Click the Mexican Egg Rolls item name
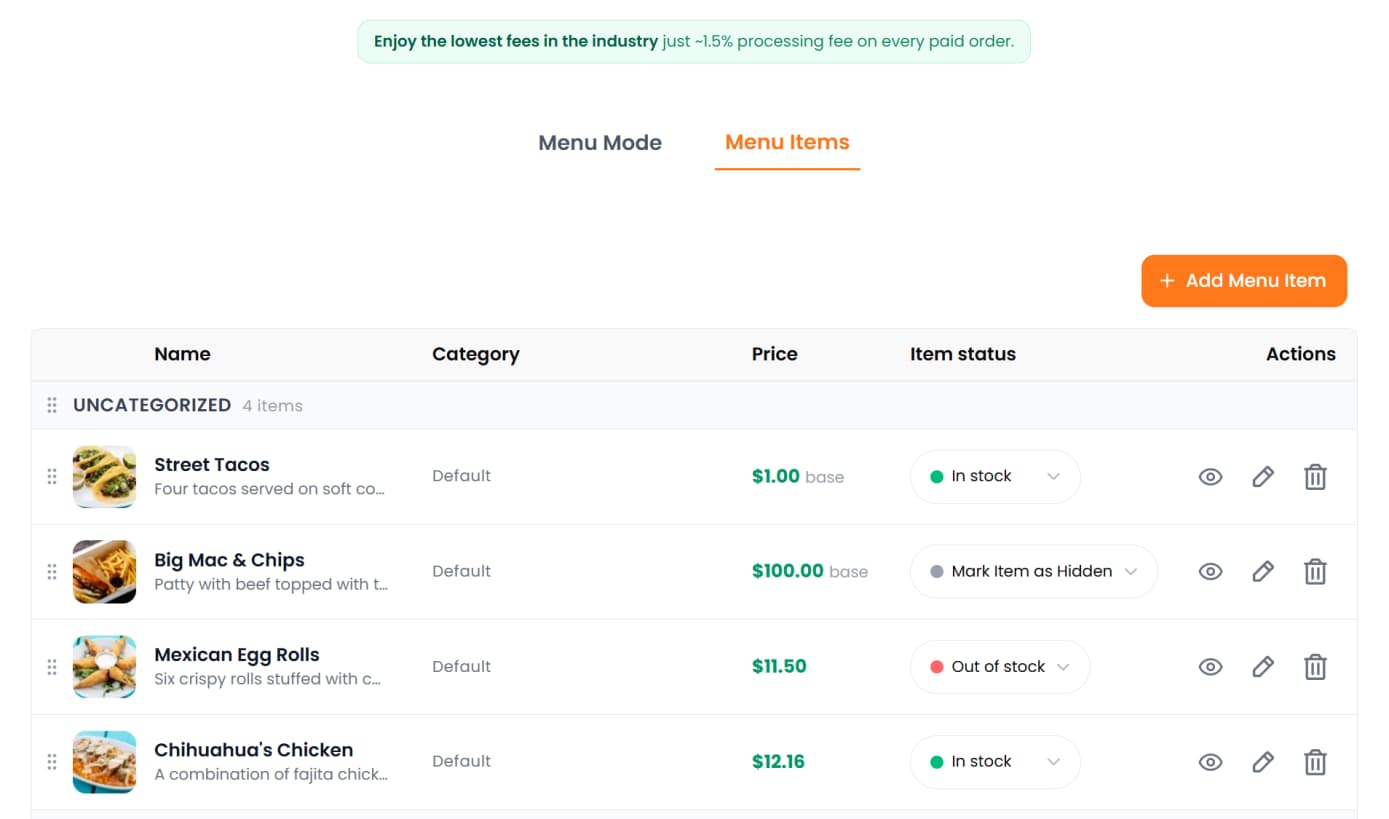 point(237,655)
